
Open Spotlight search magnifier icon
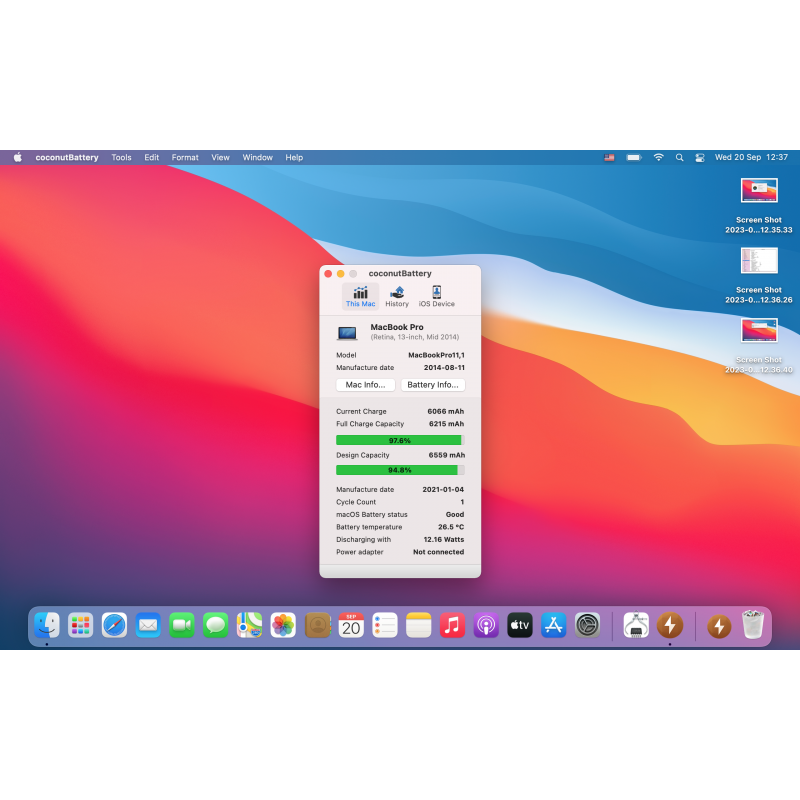[x=680, y=158]
